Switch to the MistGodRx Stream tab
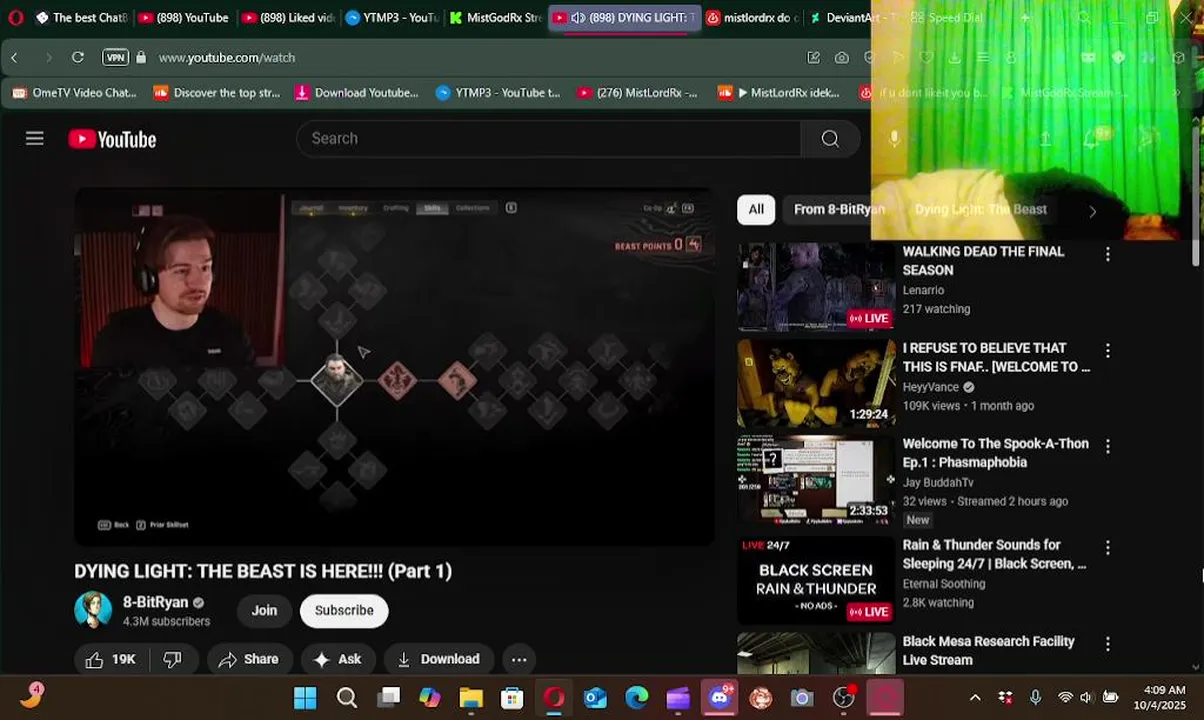 pos(496,17)
